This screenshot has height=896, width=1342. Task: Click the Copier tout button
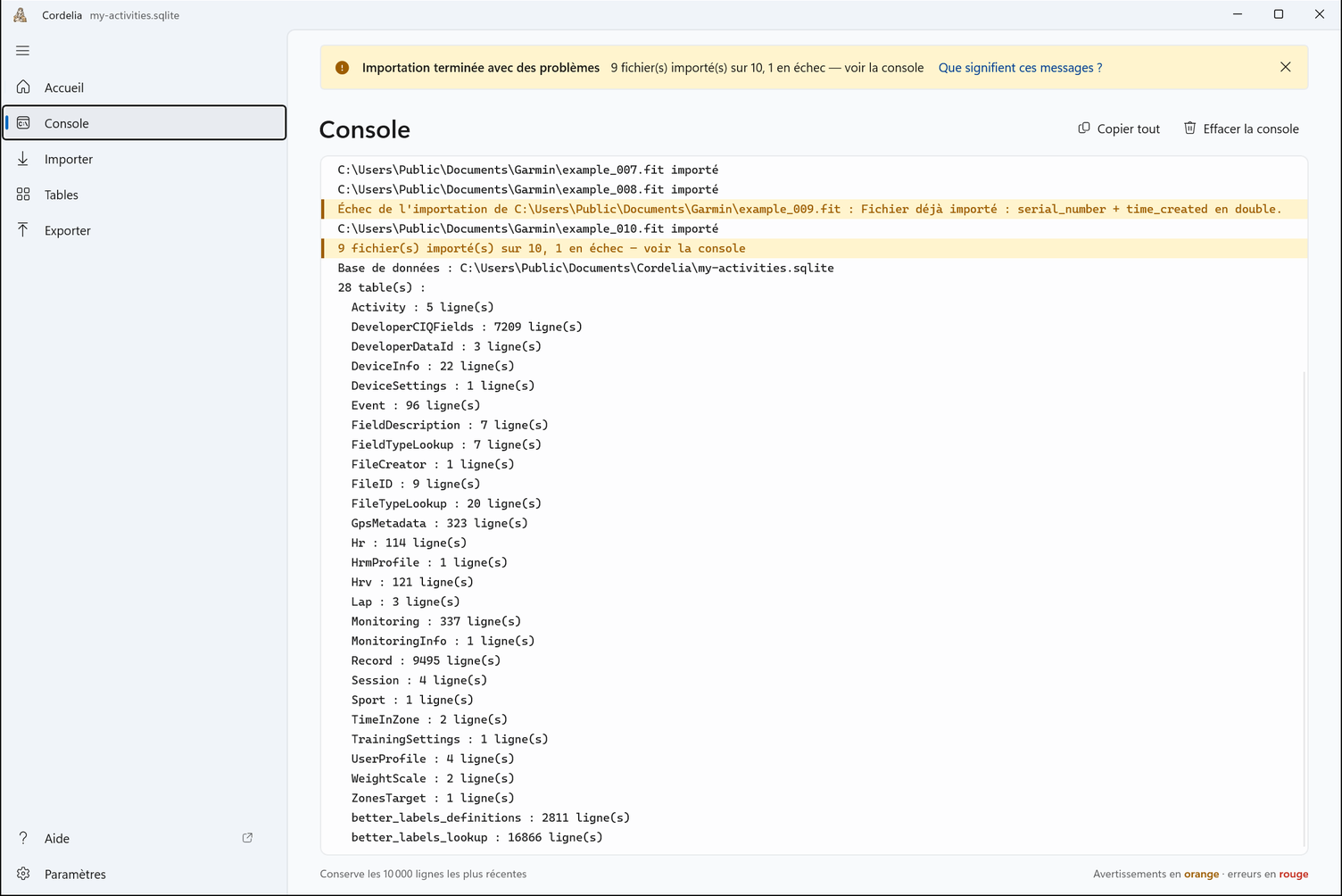click(x=1119, y=129)
